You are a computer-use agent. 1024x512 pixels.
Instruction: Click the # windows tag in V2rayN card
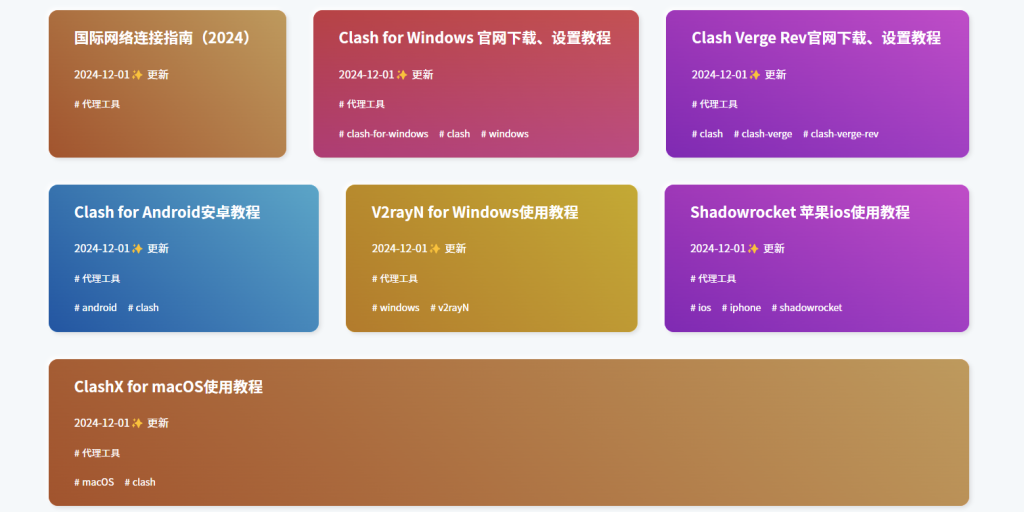tap(396, 308)
